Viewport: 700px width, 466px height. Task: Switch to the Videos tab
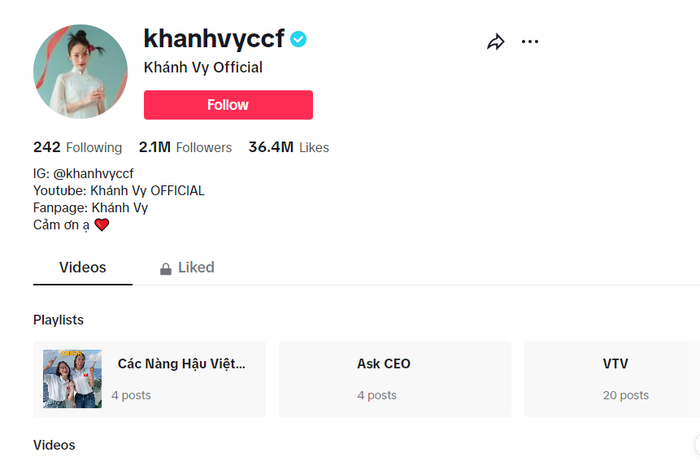tap(82, 268)
